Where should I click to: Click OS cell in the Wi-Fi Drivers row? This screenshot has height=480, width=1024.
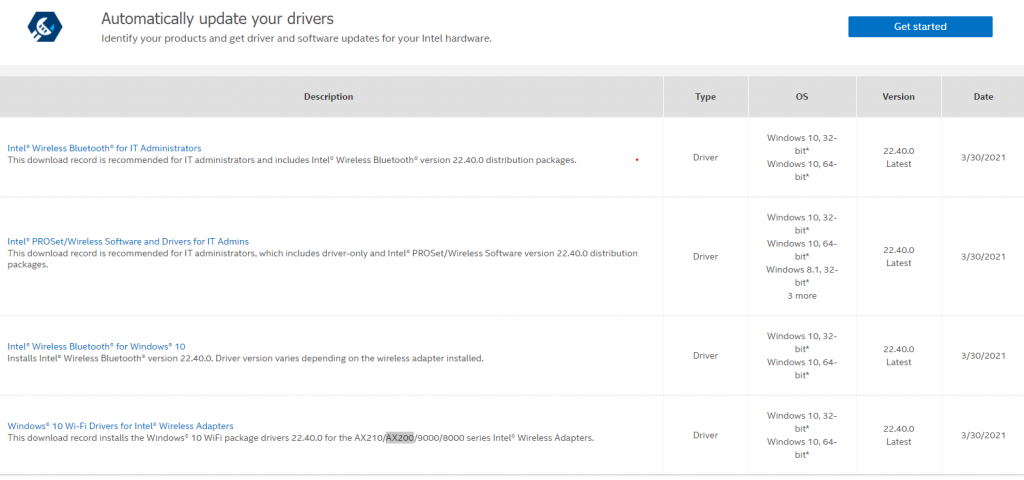pyautogui.click(x=802, y=435)
